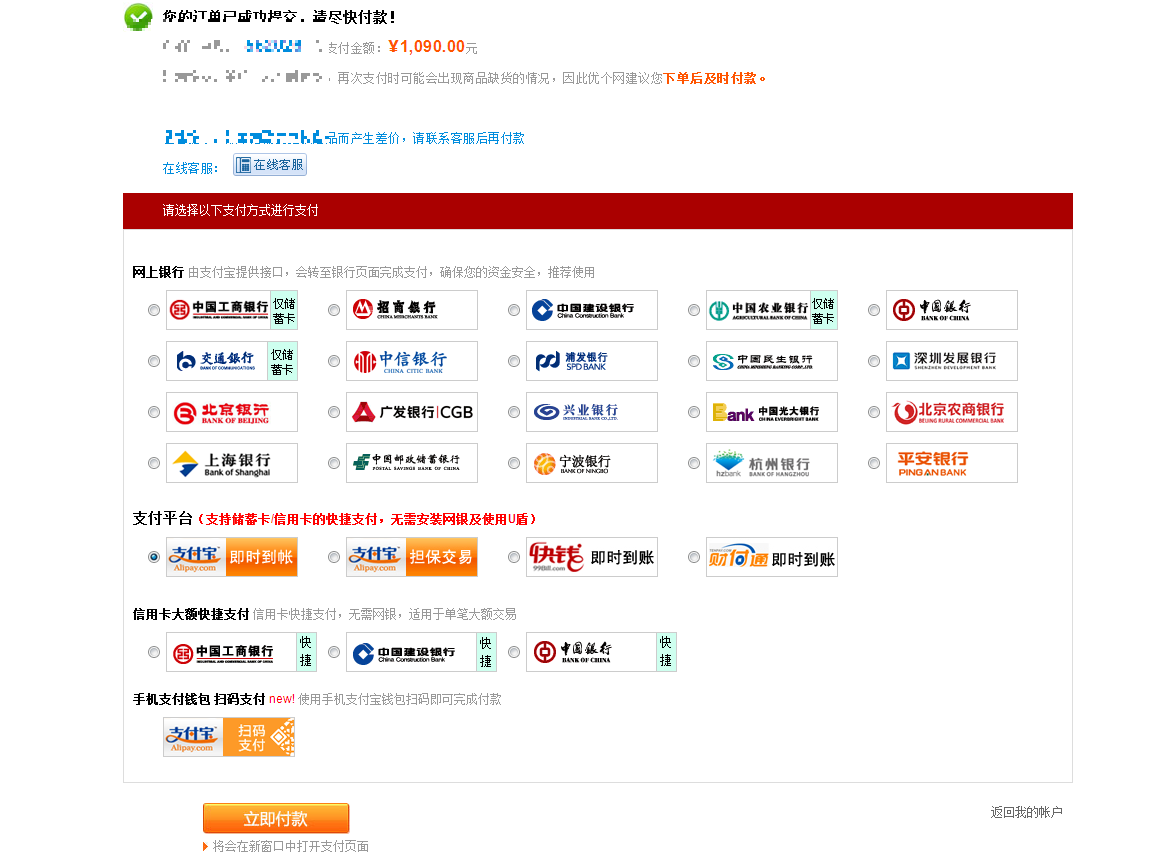Click the 交通银行 bank logo
The width and height of the screenshot is (1176, 856).
click(x=232, y=361)
